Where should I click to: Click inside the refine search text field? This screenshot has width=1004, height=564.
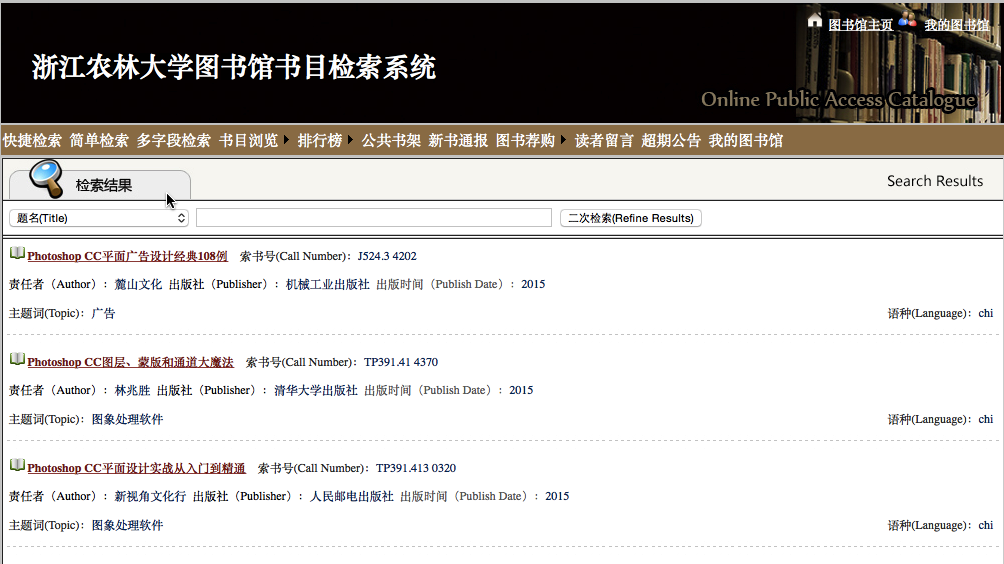click(x=373, y=218)
